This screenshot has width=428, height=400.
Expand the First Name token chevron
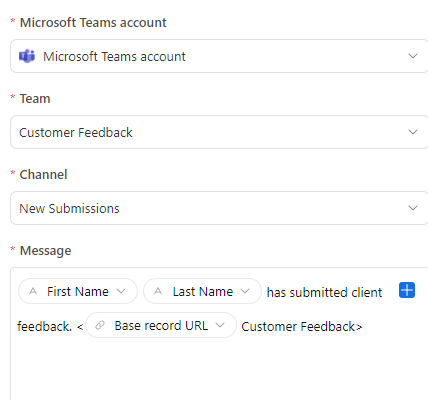point(121,291)
